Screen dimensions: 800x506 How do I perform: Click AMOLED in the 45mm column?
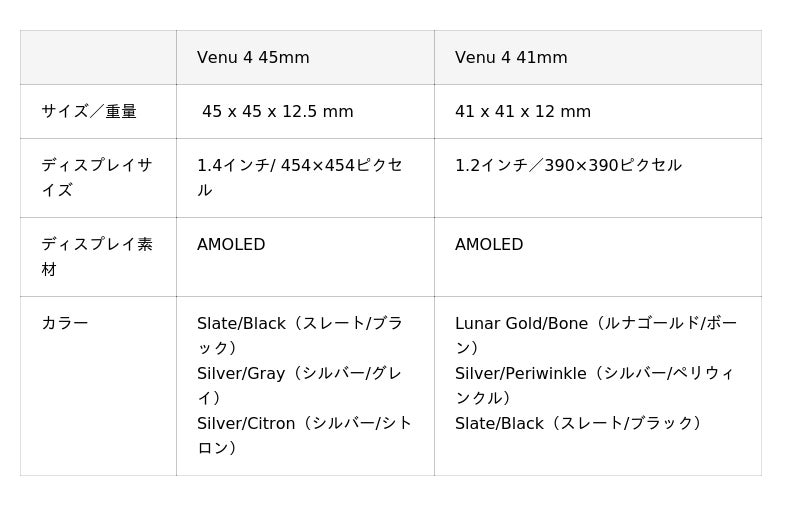tap(231, 245)
